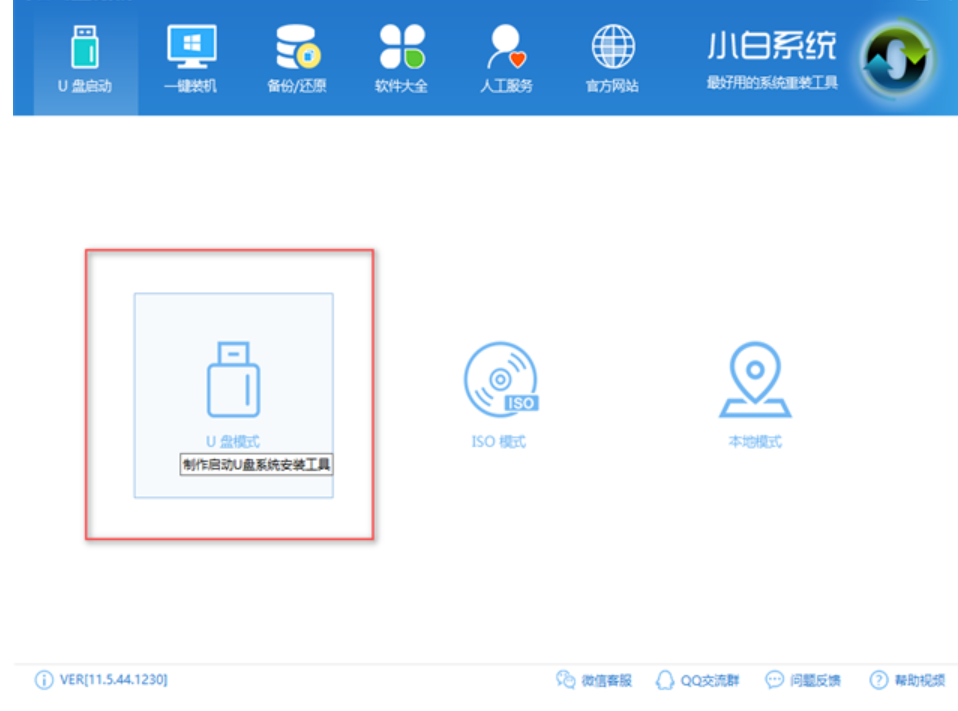Click the U 盘模式 label text
The height and width of the screenshot is (711, 958).
tap(231, 440)
